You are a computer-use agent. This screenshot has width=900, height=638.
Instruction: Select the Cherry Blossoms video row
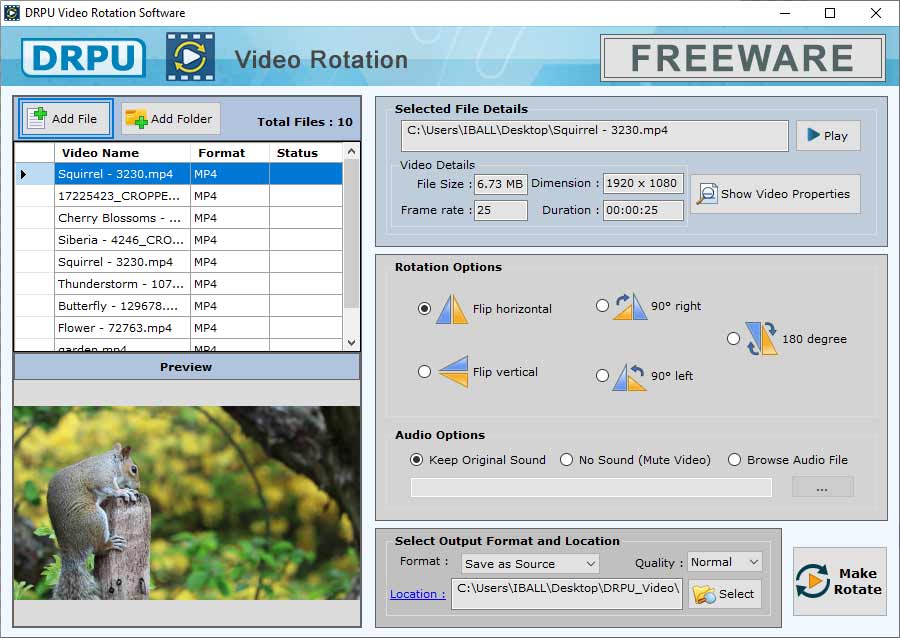tap(178, 218)
